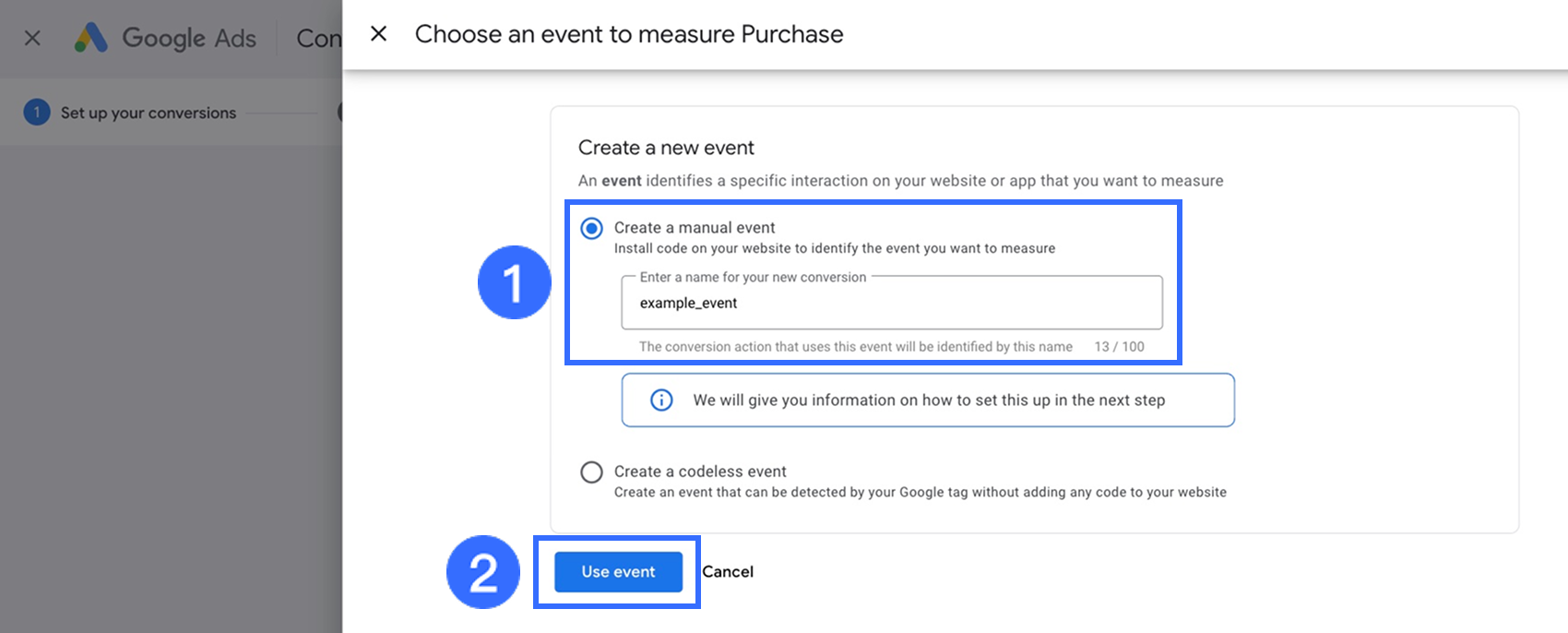Viewport: 1568px width, 633px height.
Task: Click the Create a new event heading
Action: point(666,148)
